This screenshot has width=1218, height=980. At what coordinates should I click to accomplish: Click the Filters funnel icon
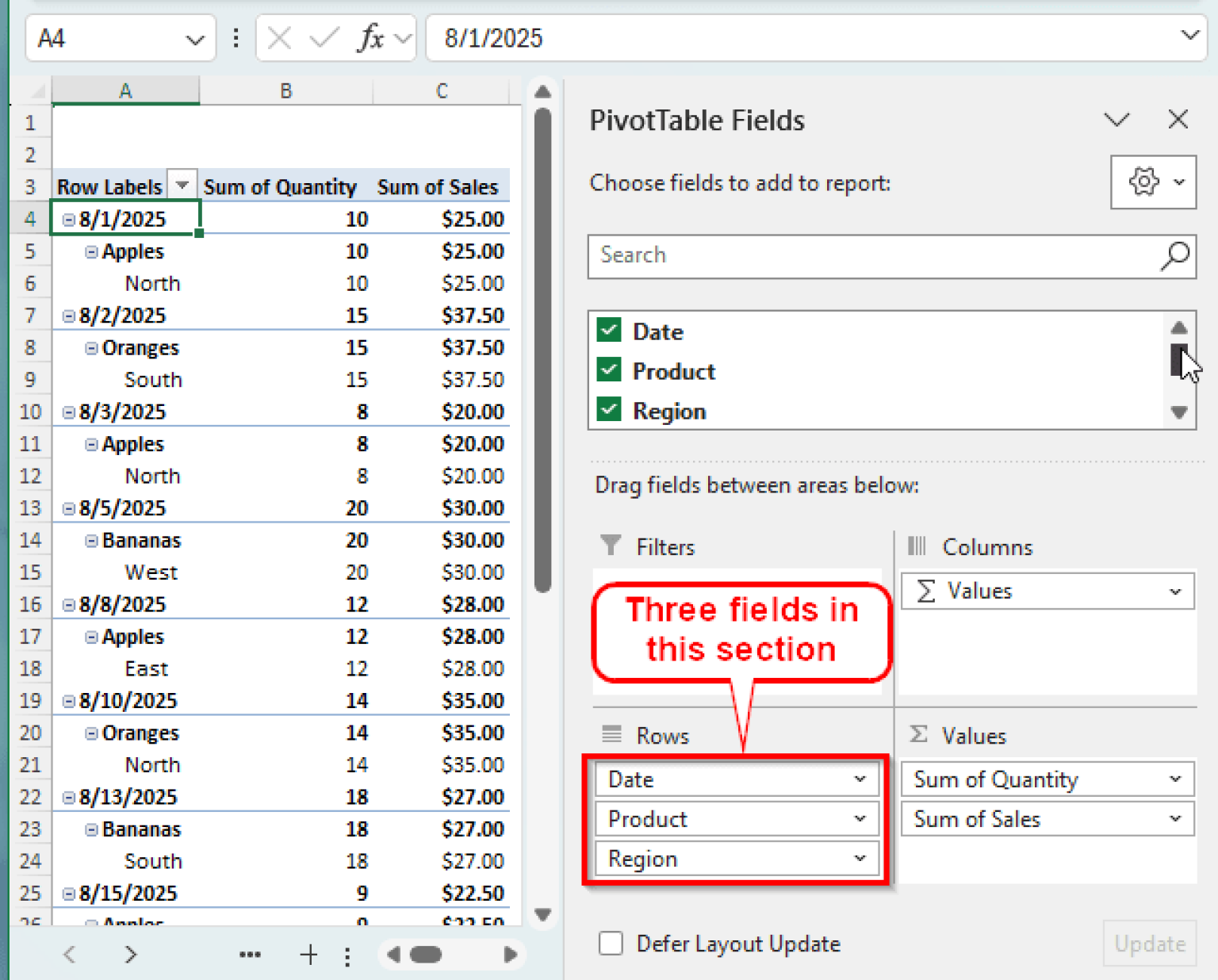click(x=610, y=546)
